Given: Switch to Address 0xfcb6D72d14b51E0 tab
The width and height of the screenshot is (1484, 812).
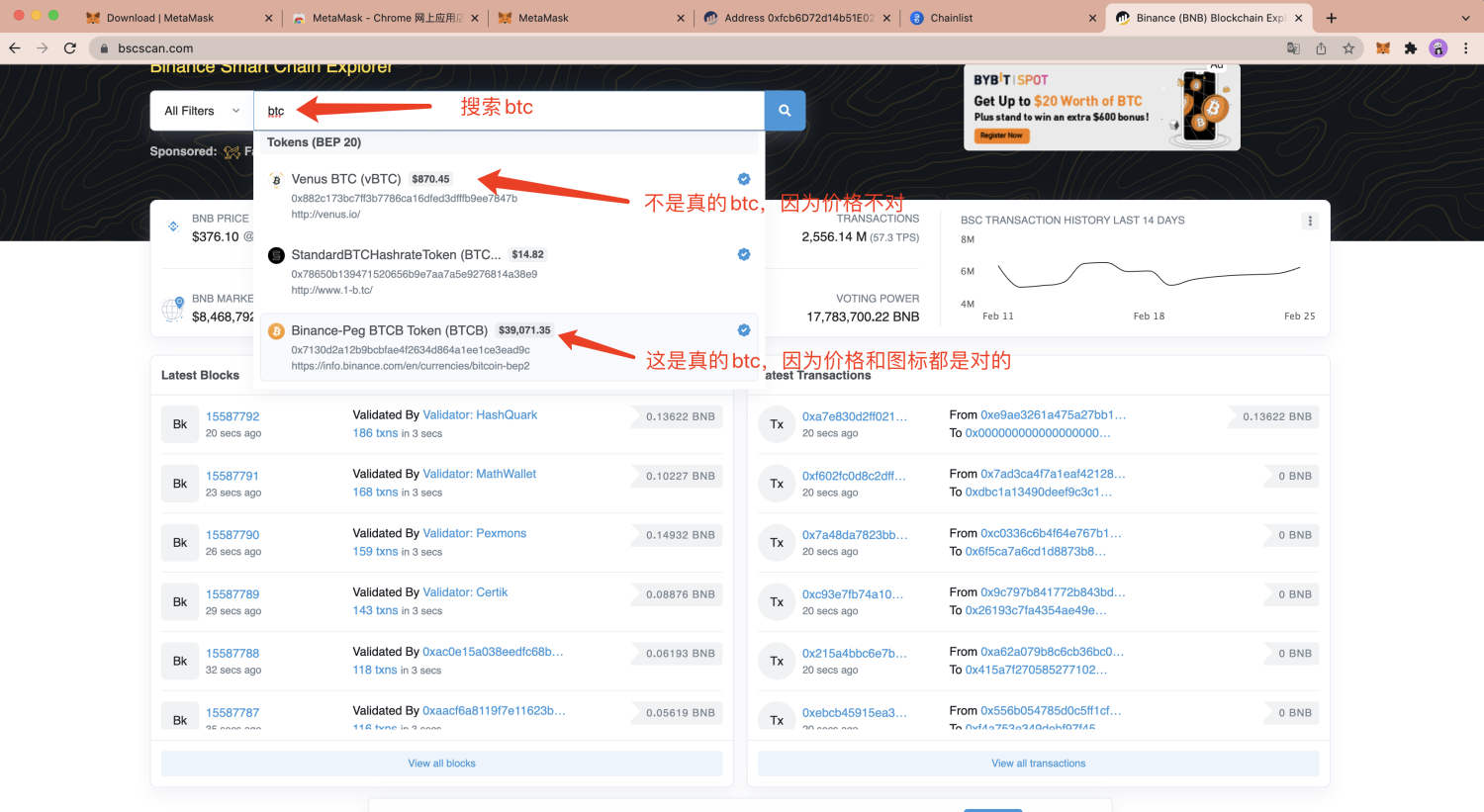Looking at the screenshot, I should point(796,18).
